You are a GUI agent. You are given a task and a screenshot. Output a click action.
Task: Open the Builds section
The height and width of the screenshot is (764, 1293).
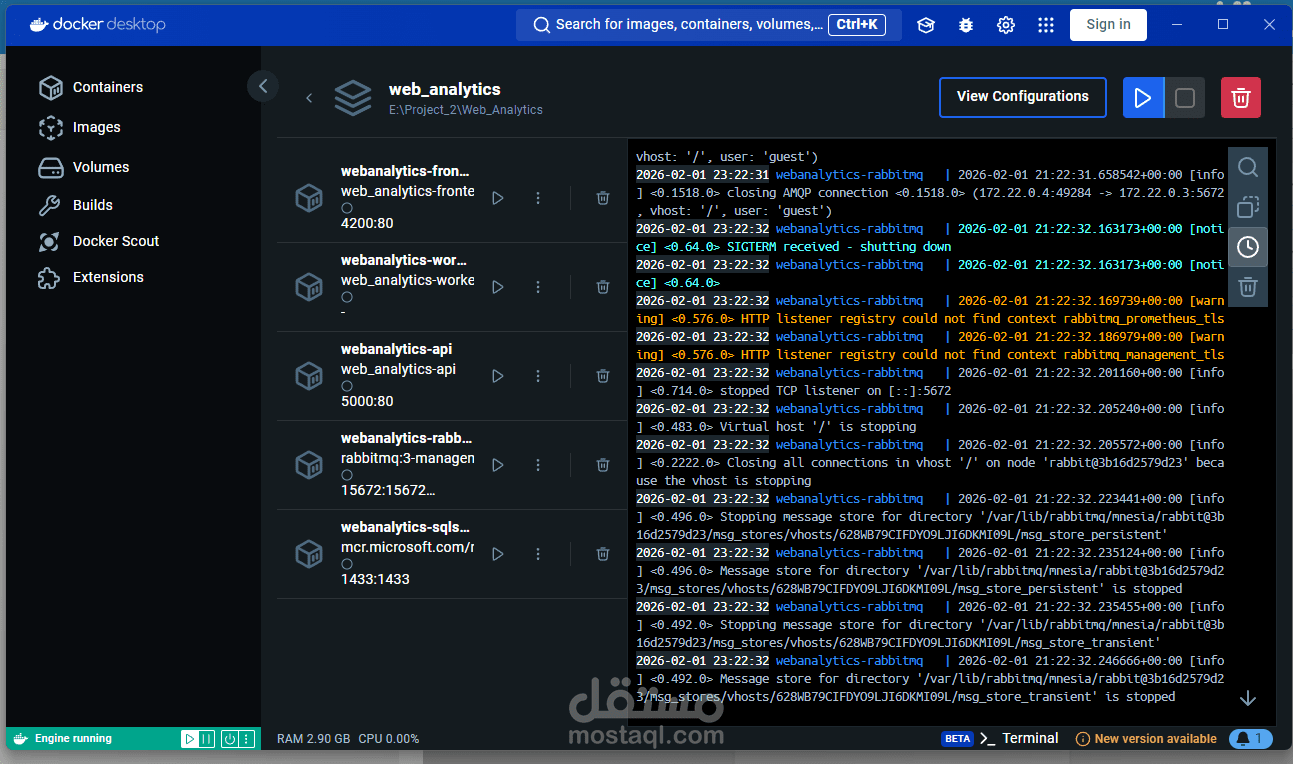coord(76,205)
